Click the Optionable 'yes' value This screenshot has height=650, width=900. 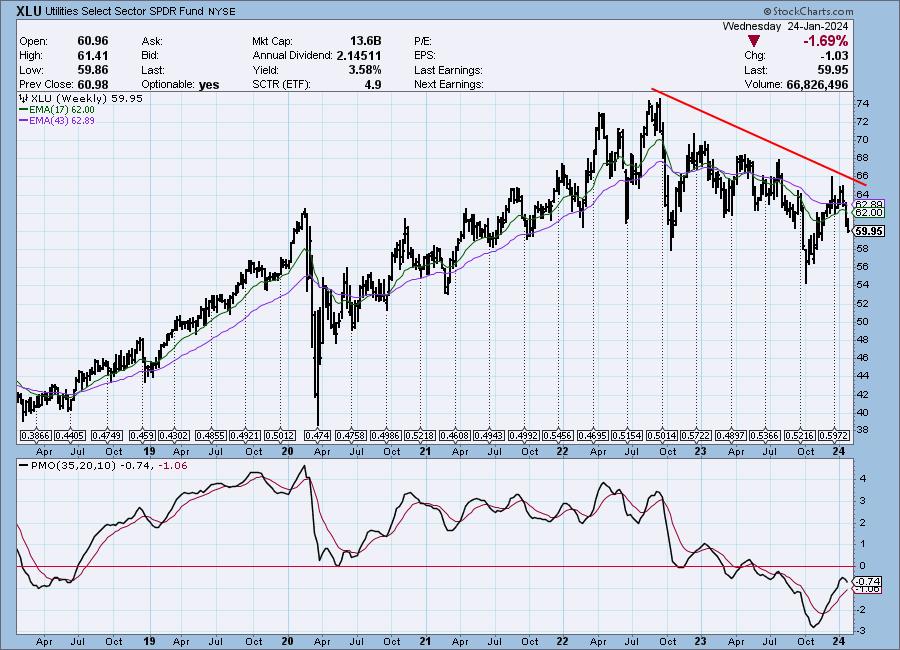(x=209, y=84)
